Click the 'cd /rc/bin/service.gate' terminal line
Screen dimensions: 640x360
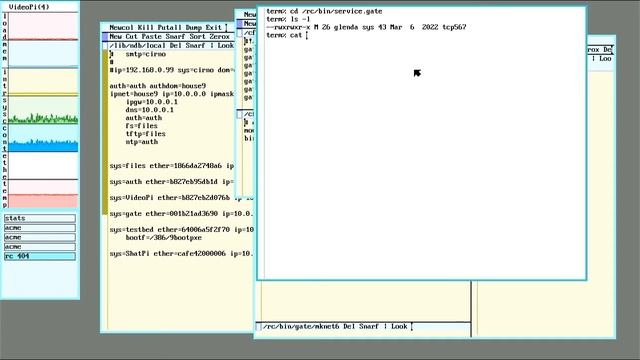coord(324,11)
